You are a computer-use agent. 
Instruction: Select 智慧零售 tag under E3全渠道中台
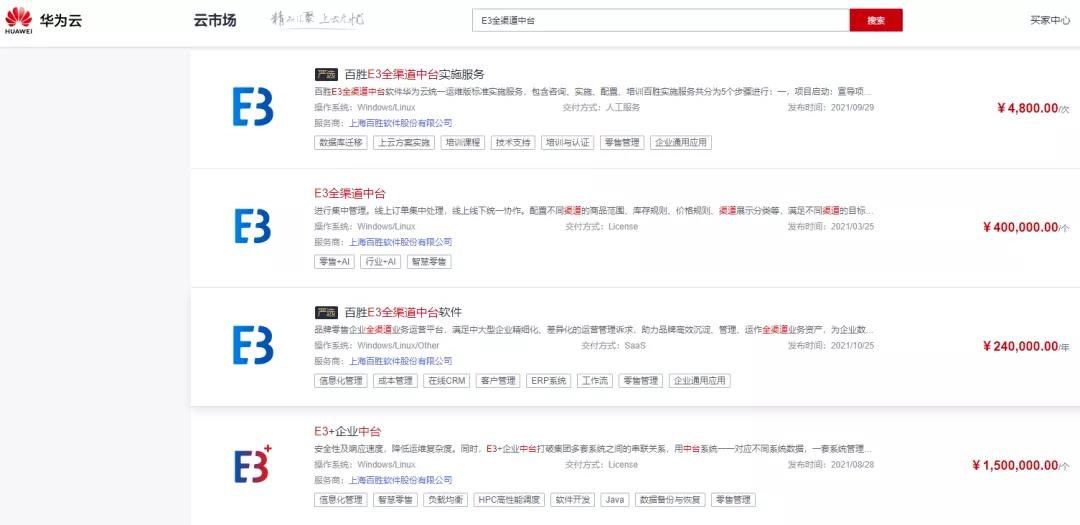coord(429,262)
